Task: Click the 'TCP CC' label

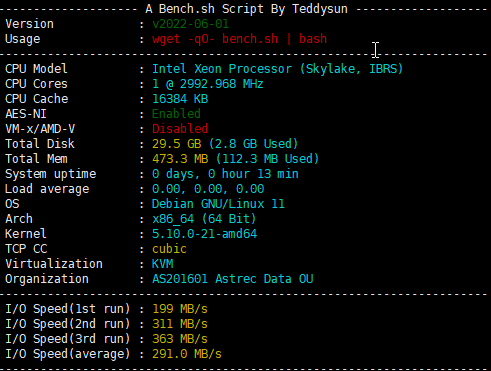Action: (26, 249)
